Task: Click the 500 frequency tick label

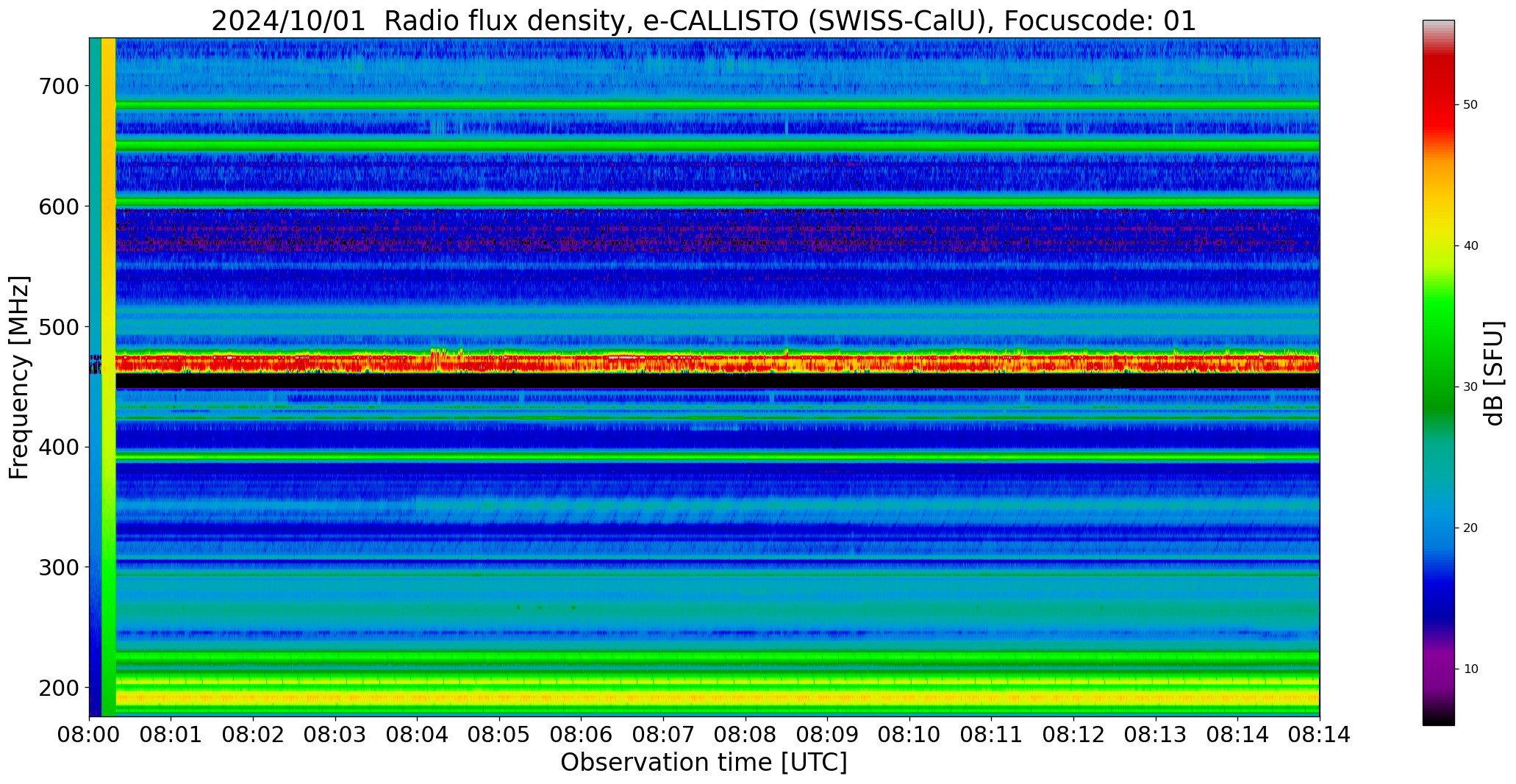Action: pyautogui.click(x=58, y=326)
